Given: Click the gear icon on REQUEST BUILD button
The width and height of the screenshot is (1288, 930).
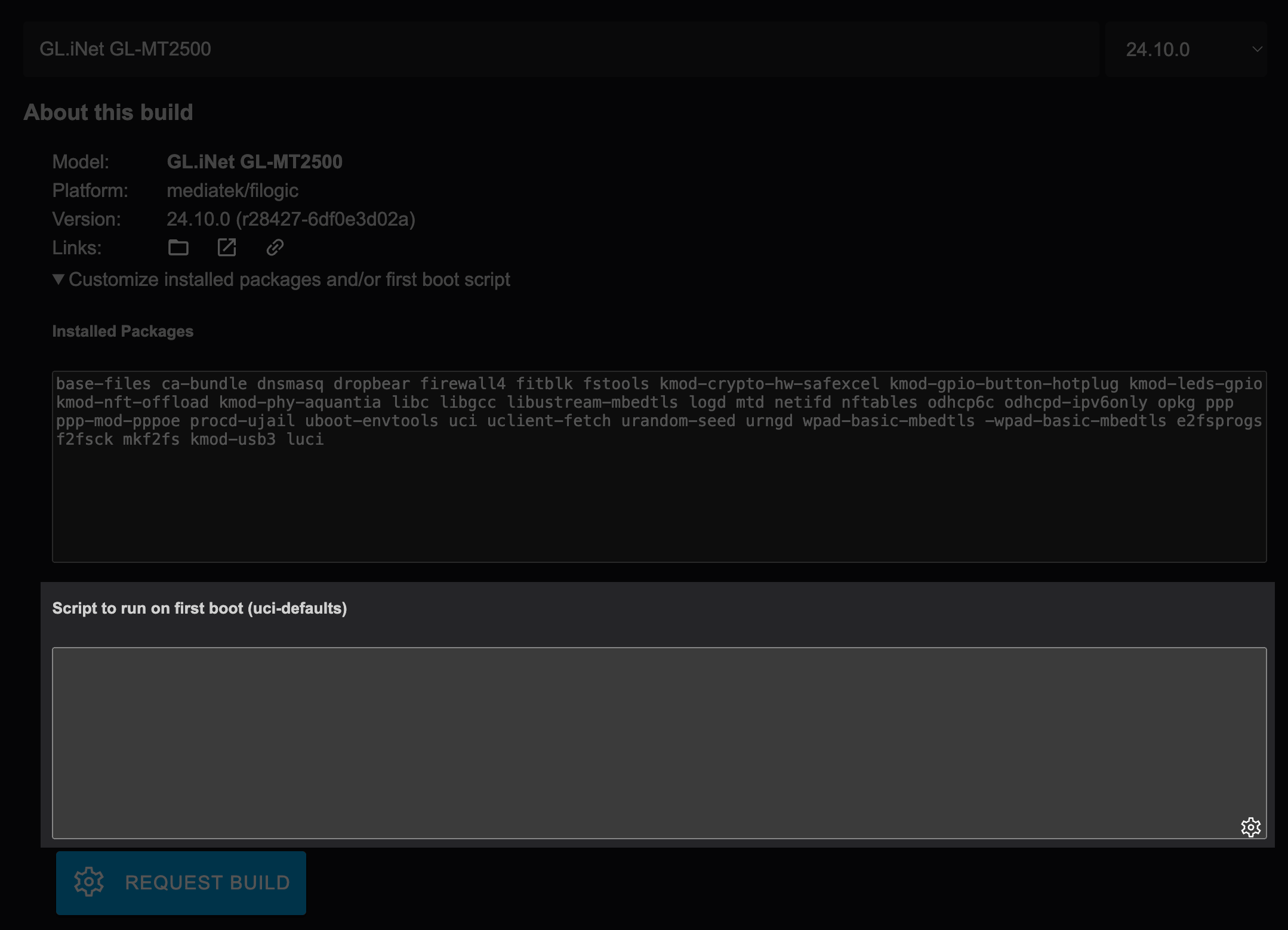Looking at the screenshot, I should pyautogui.click(x=90, y=882).
